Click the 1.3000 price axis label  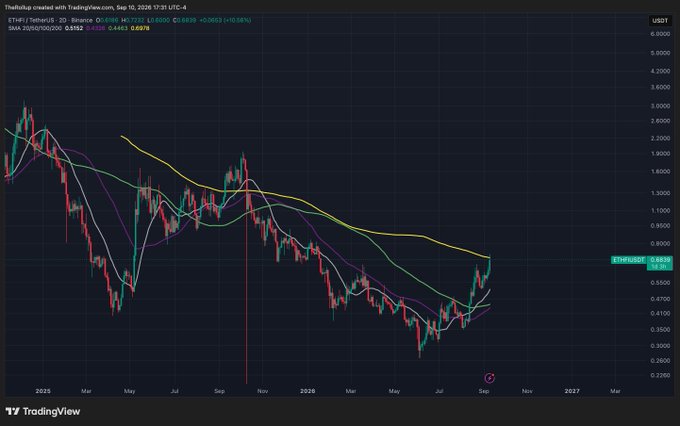tap(660, 193)
